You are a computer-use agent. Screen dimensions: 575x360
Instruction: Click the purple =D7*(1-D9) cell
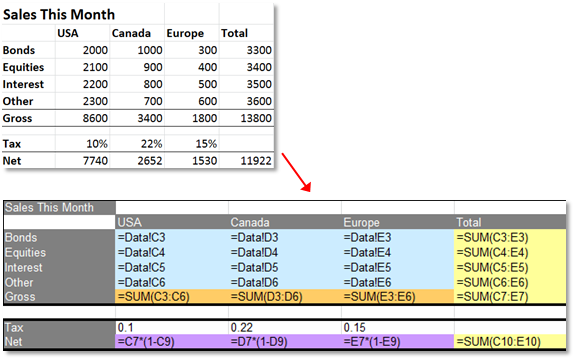pyautogui.click(x=285, y=342)
